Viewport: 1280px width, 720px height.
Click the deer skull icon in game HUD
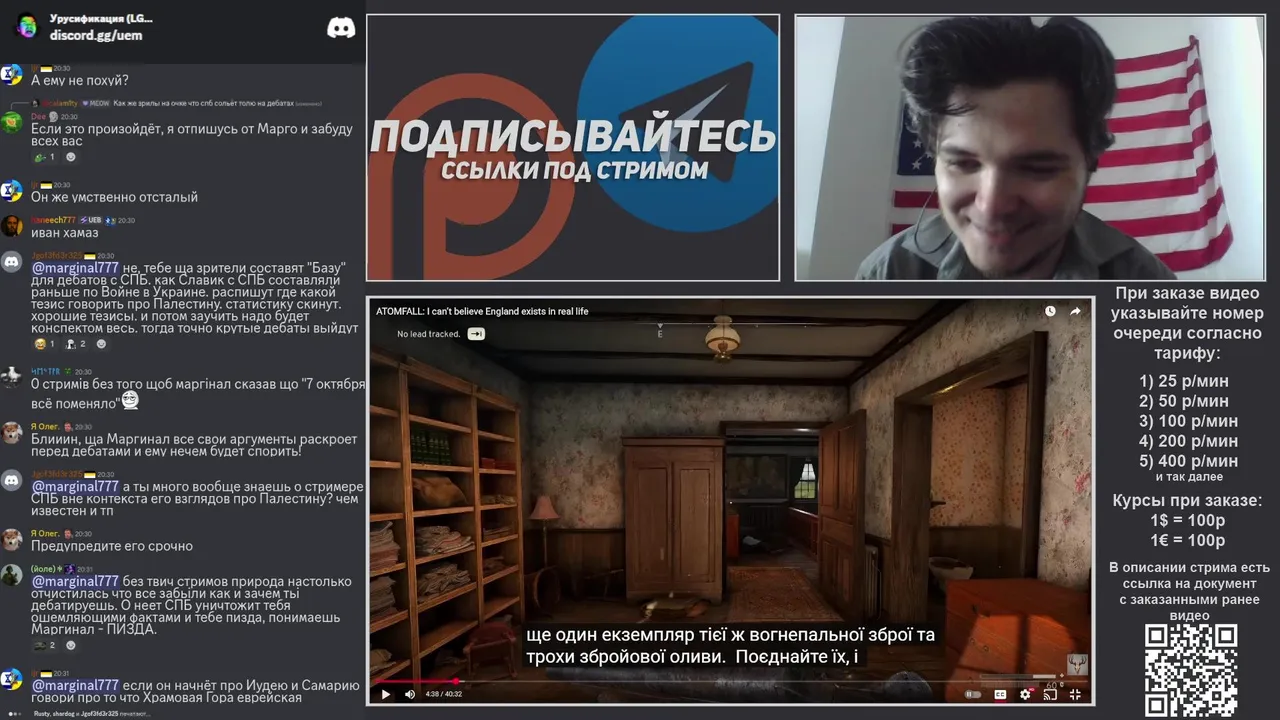(1077, 664)
